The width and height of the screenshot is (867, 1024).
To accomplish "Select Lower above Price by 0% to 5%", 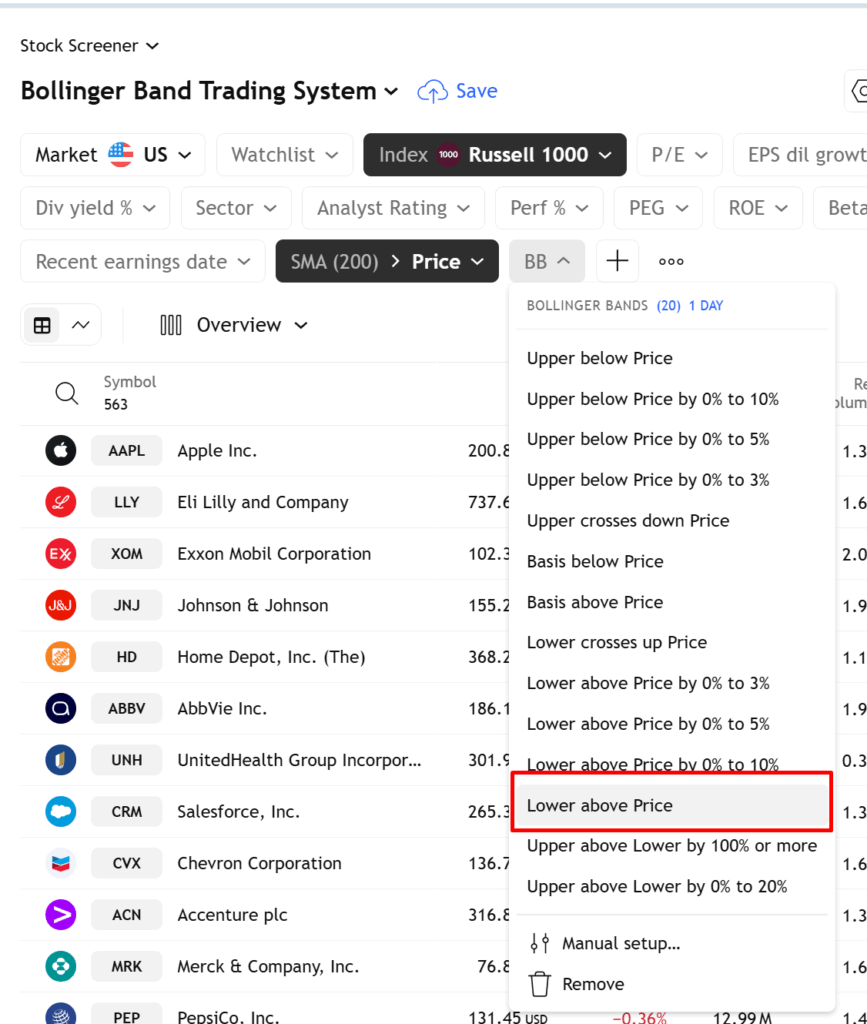I will point(672,724).
